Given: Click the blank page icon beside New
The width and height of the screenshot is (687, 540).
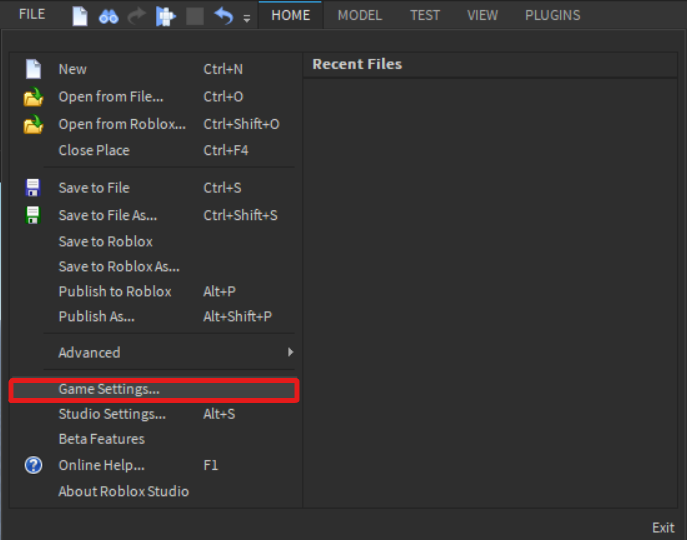Looking at the screenshot, I should [33, 69].
